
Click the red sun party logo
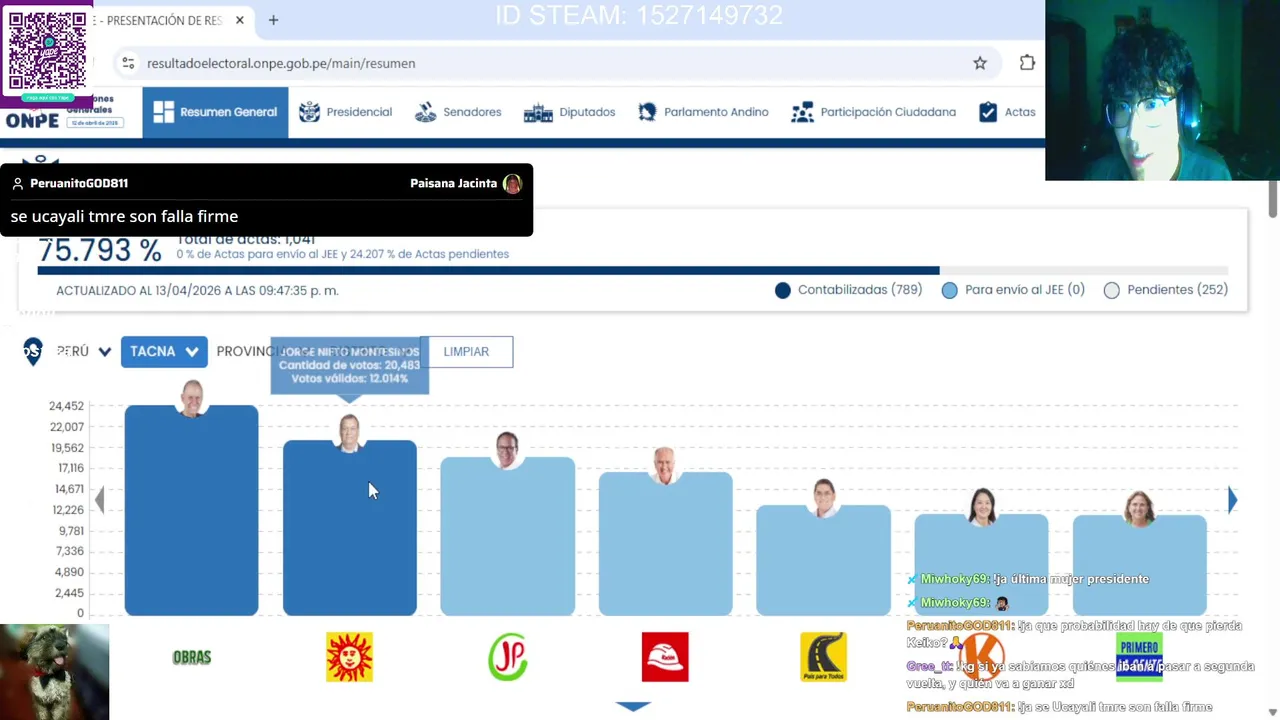[x=349, y=657]
